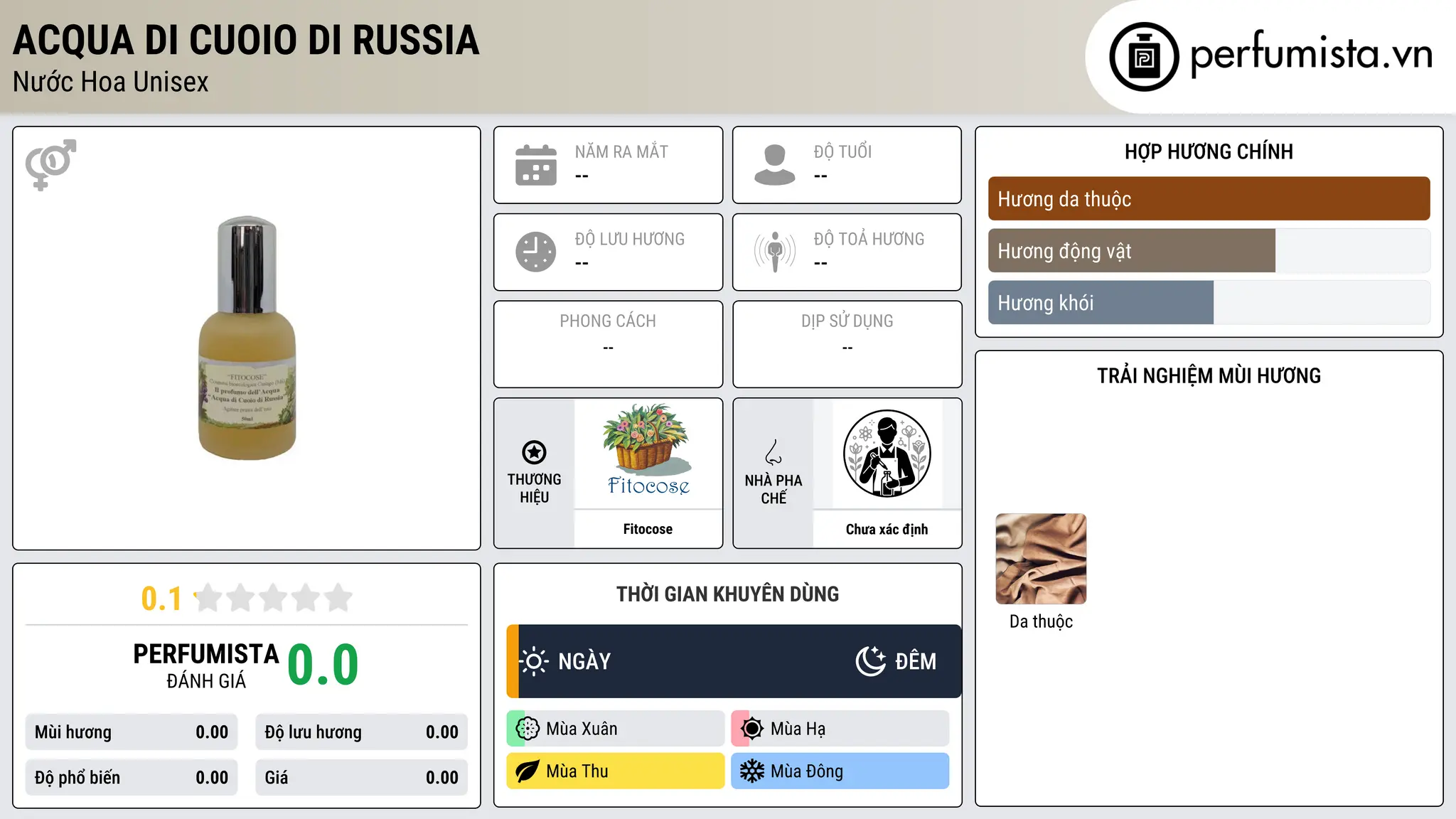Click the Giá score row
This screenshot has width=1456, height=819.
pyautogui.click(x=362, y=778)
